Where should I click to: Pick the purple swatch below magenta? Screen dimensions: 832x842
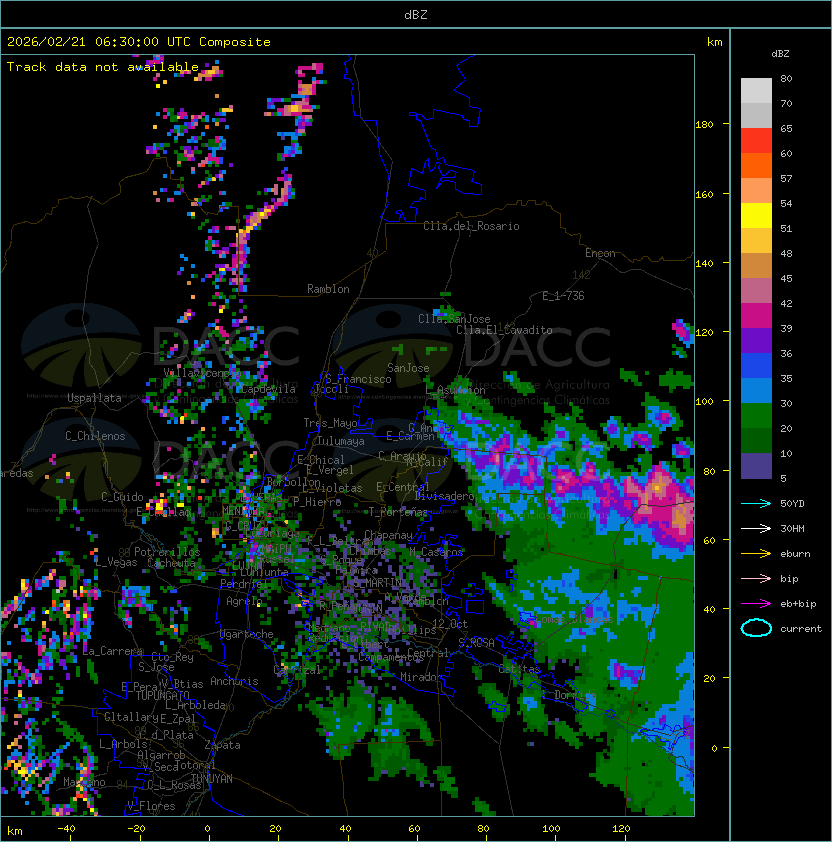point(756,340)
